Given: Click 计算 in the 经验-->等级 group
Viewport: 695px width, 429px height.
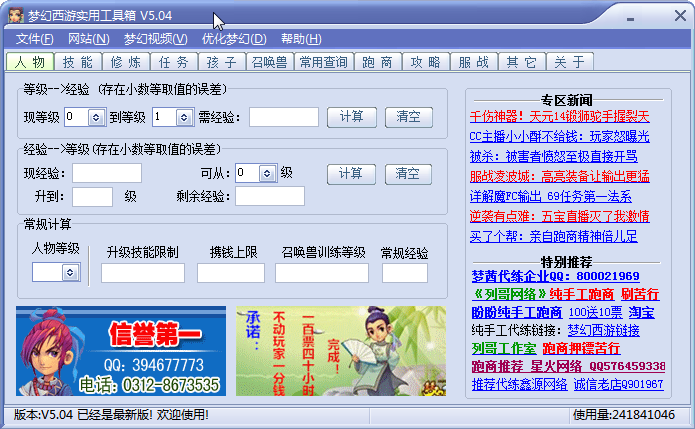Looking at the screenshot, I should click(x=351, y=174).
